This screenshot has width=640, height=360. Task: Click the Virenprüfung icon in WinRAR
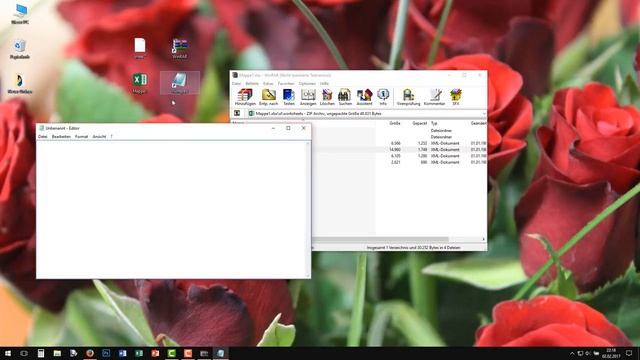tap(408, 97)
